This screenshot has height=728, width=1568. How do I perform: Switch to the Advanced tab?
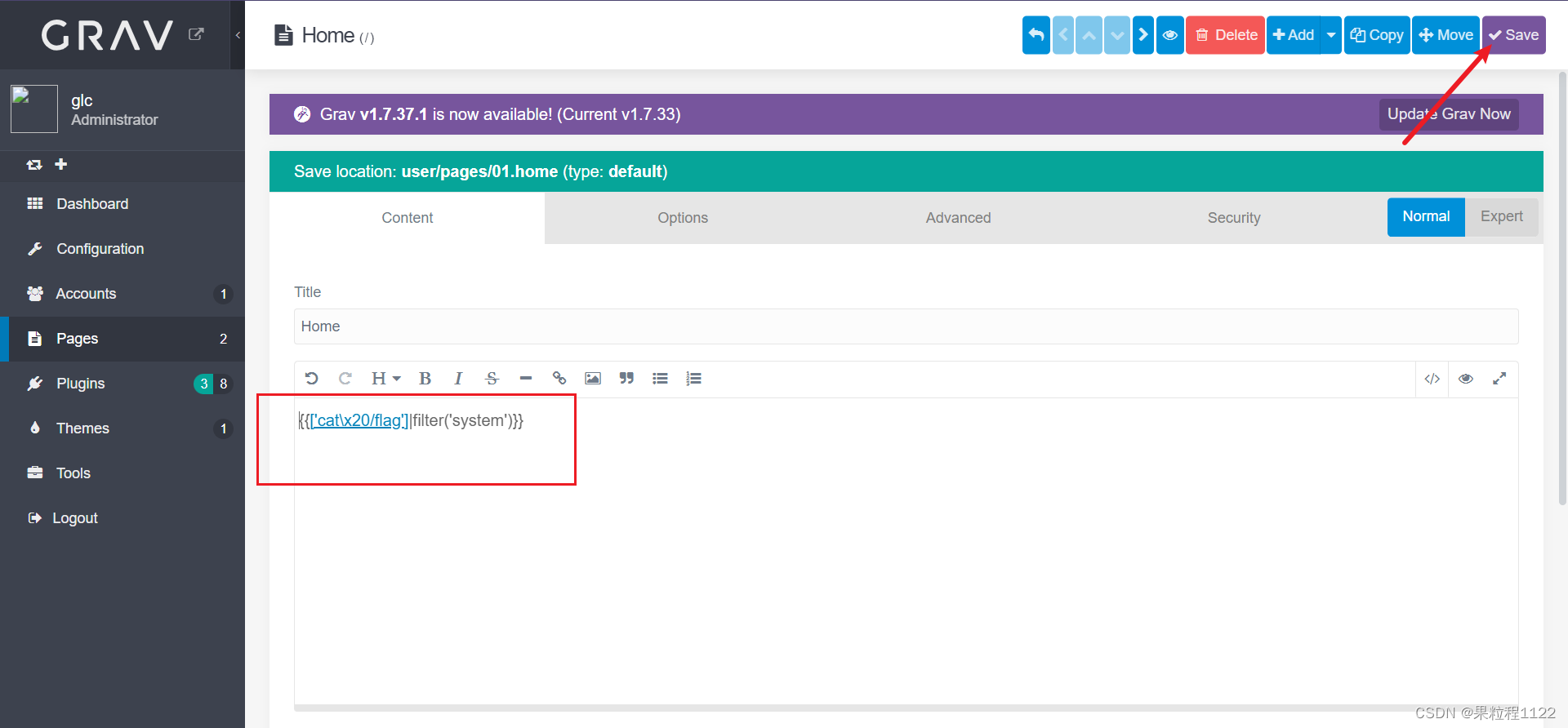(x=958, y=218)
